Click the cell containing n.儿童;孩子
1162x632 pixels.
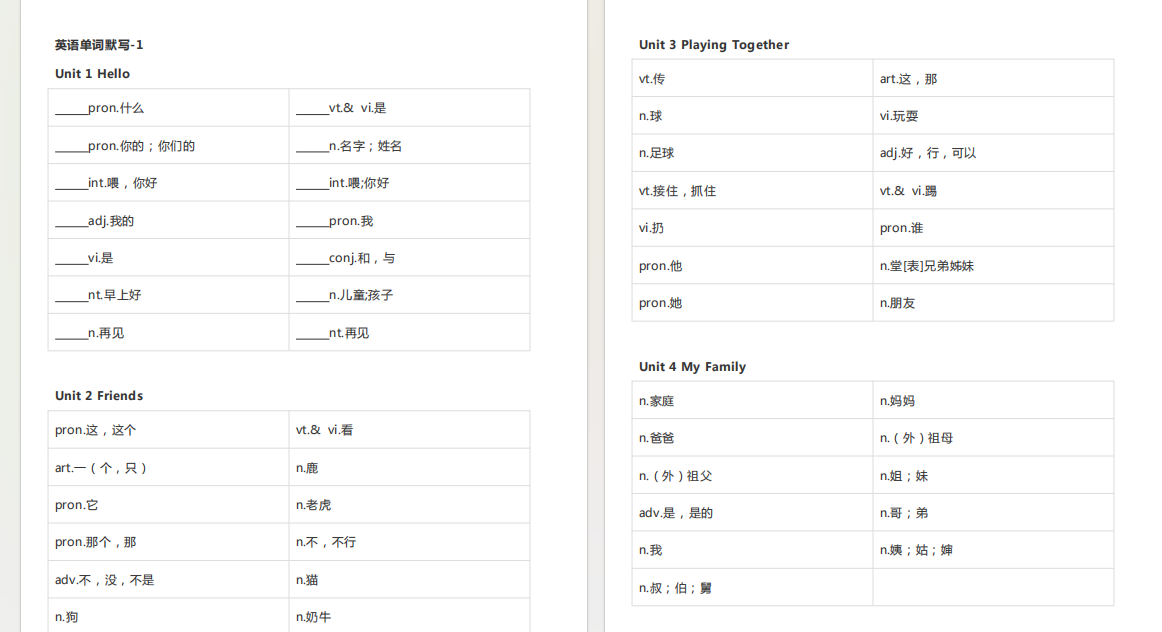[x=409, y=295]
